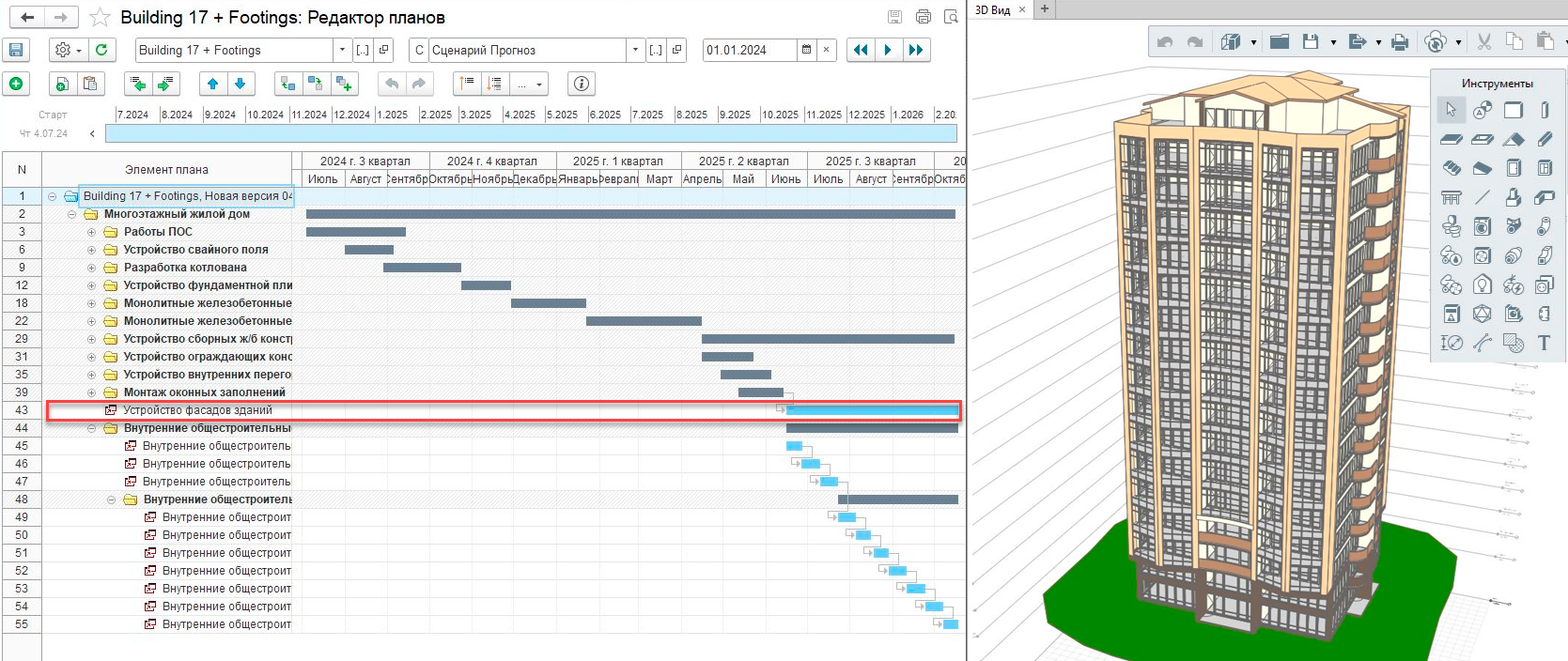Switch to the 3D Вид tab
The image size is (1568, 661).
pyautogui.click(x=992, y=10)
